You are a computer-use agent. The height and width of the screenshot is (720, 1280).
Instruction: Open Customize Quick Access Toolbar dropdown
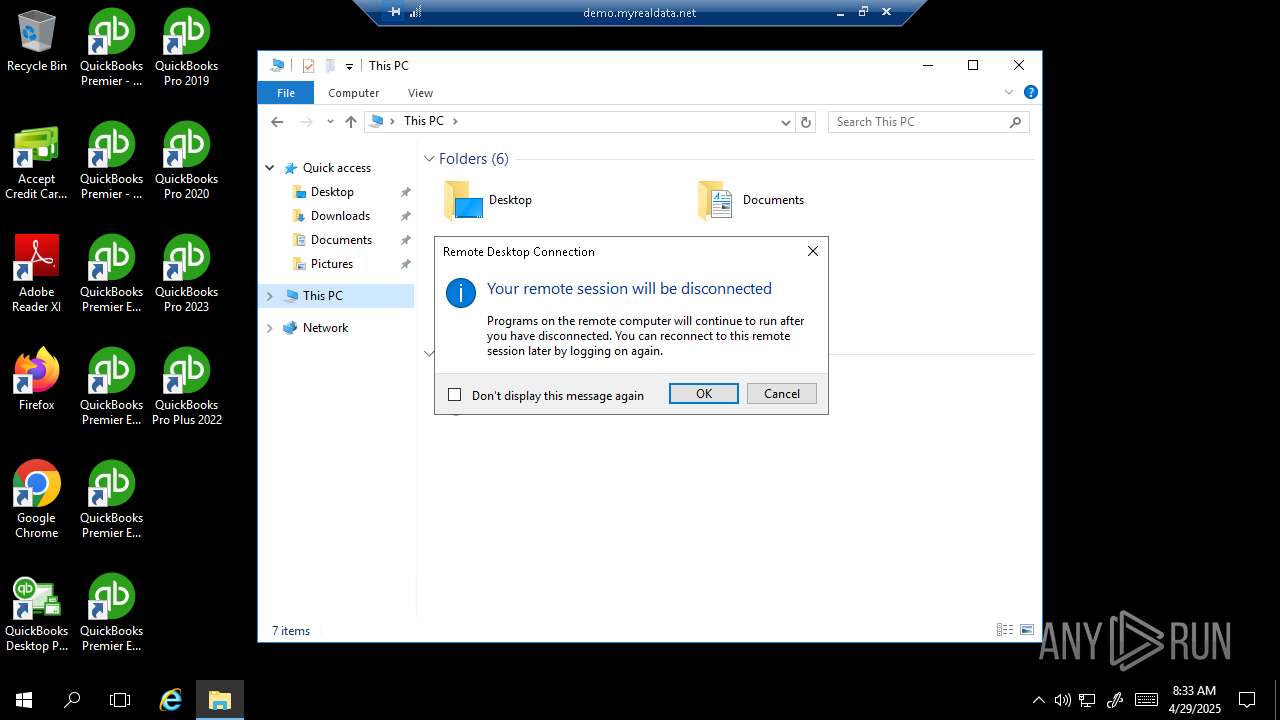tap(349, 67)
